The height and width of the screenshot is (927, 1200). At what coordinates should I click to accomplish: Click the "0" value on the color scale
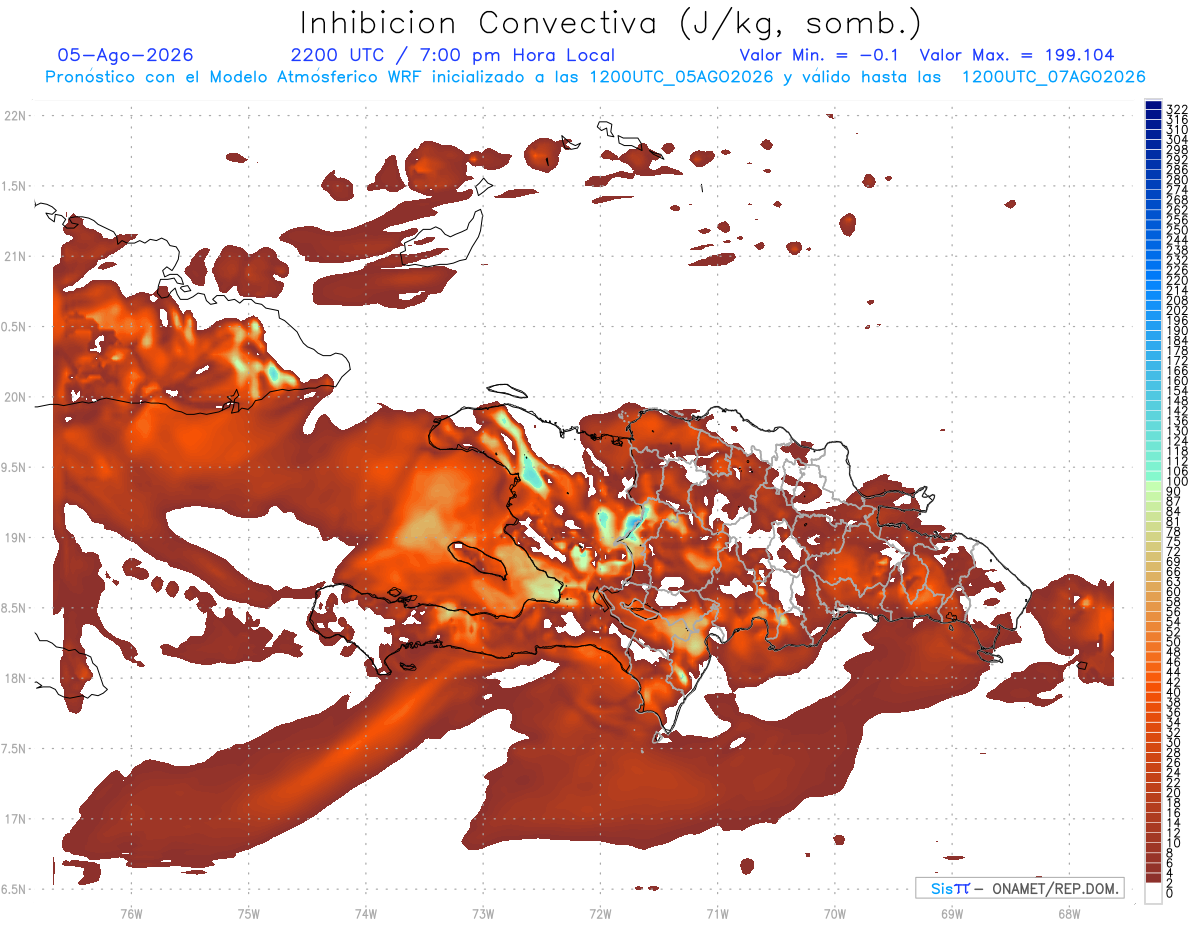(x=1170, y=892)
